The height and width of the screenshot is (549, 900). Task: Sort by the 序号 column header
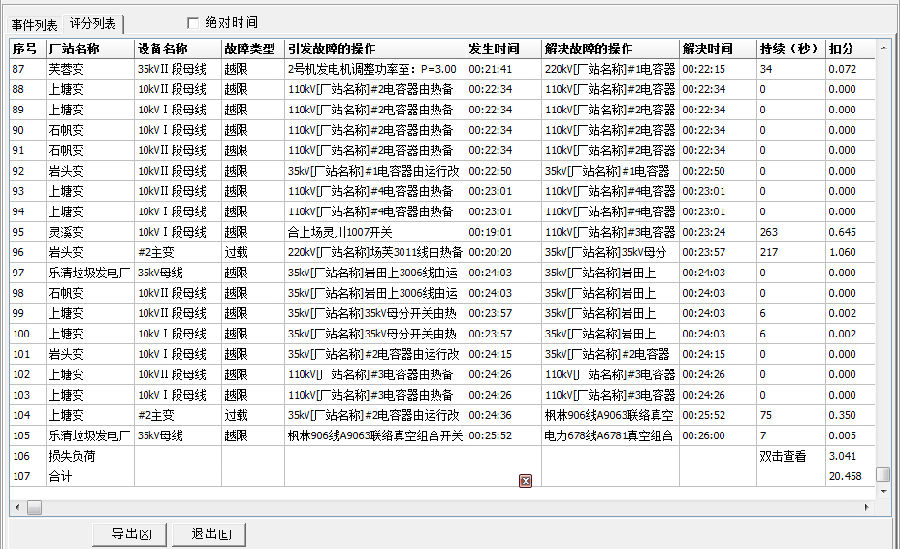25,48
